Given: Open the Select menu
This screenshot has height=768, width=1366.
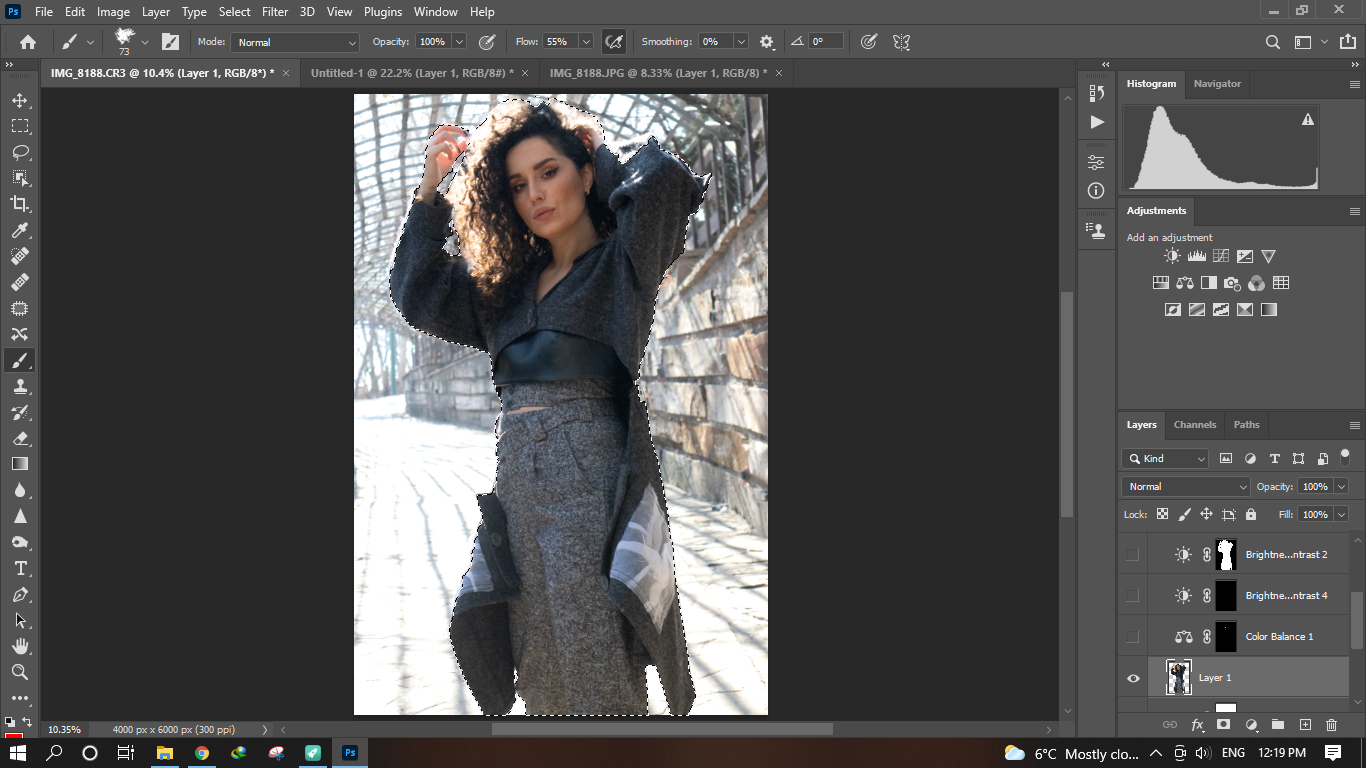Looking at the screenshot, I should point(235,12).
